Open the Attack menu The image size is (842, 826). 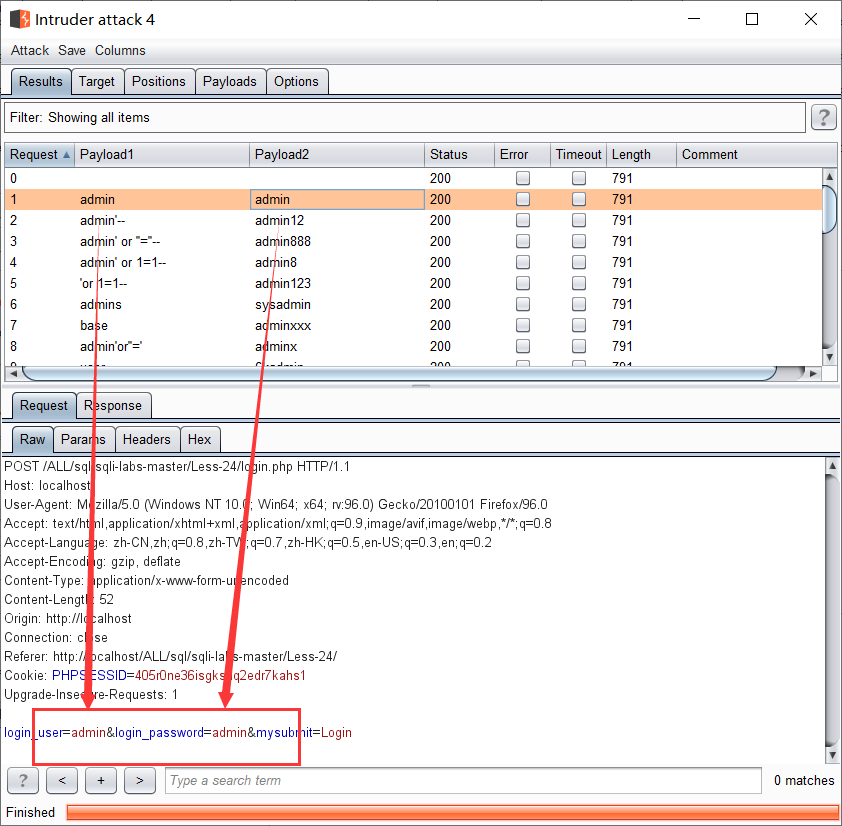(30, 50)
